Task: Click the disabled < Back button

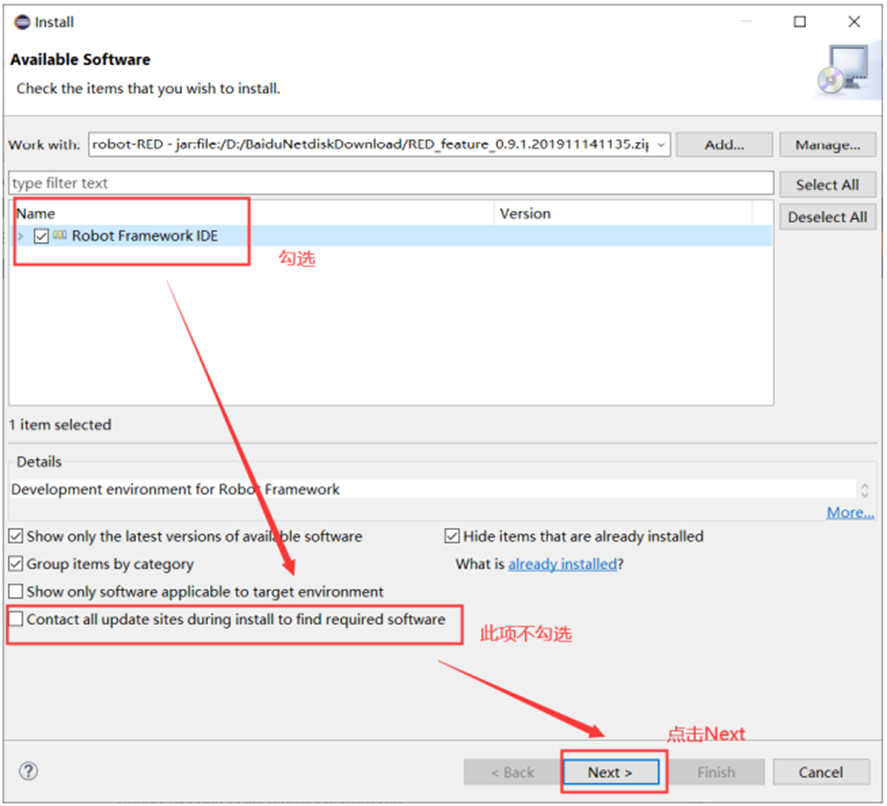Action: click(x=512, y=772)
